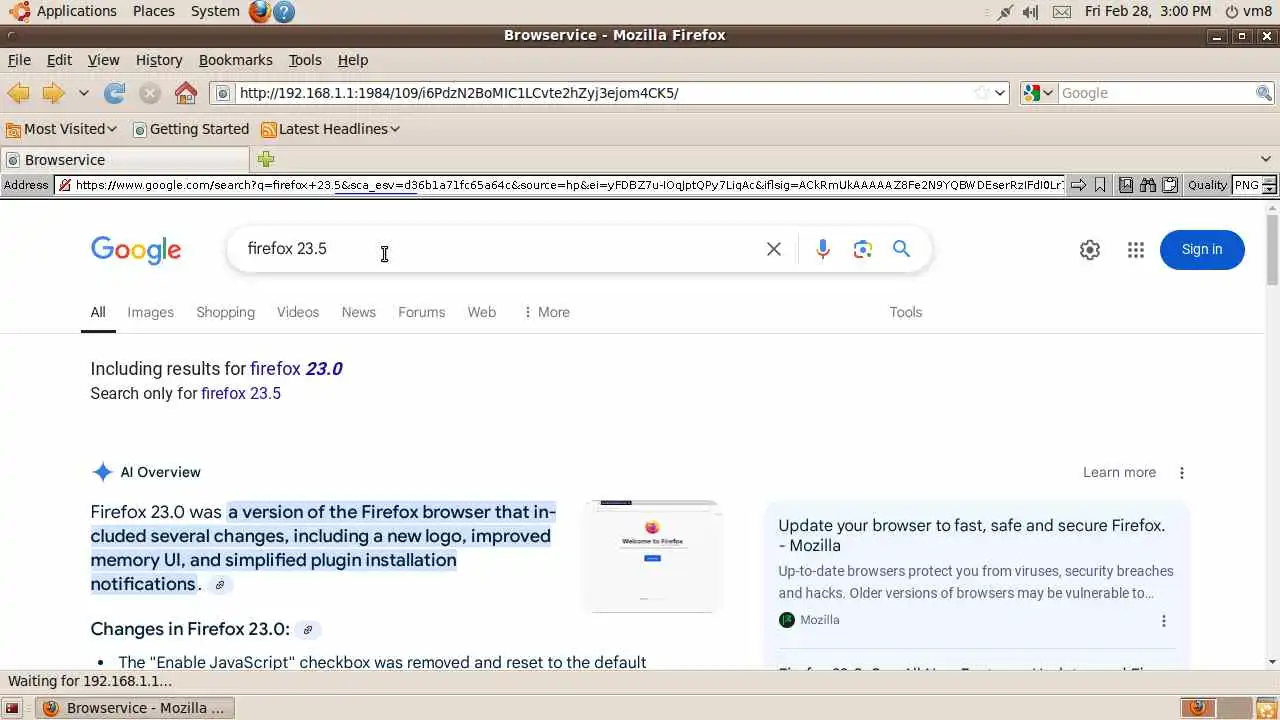
Task: Click the Browservice find binoculars icon
Action: pos(1147,185)
